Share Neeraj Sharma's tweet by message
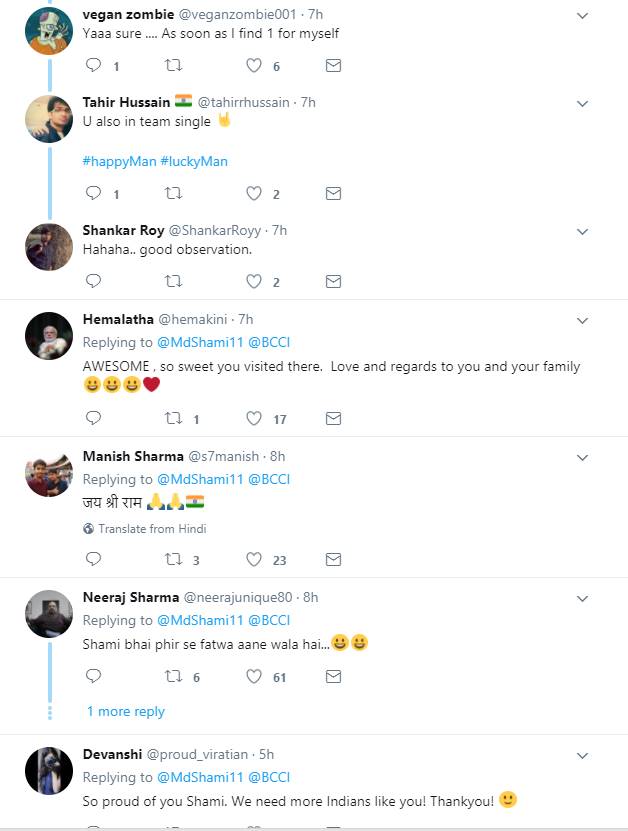This screenshot has width=628, height=831. click(334, 677)
